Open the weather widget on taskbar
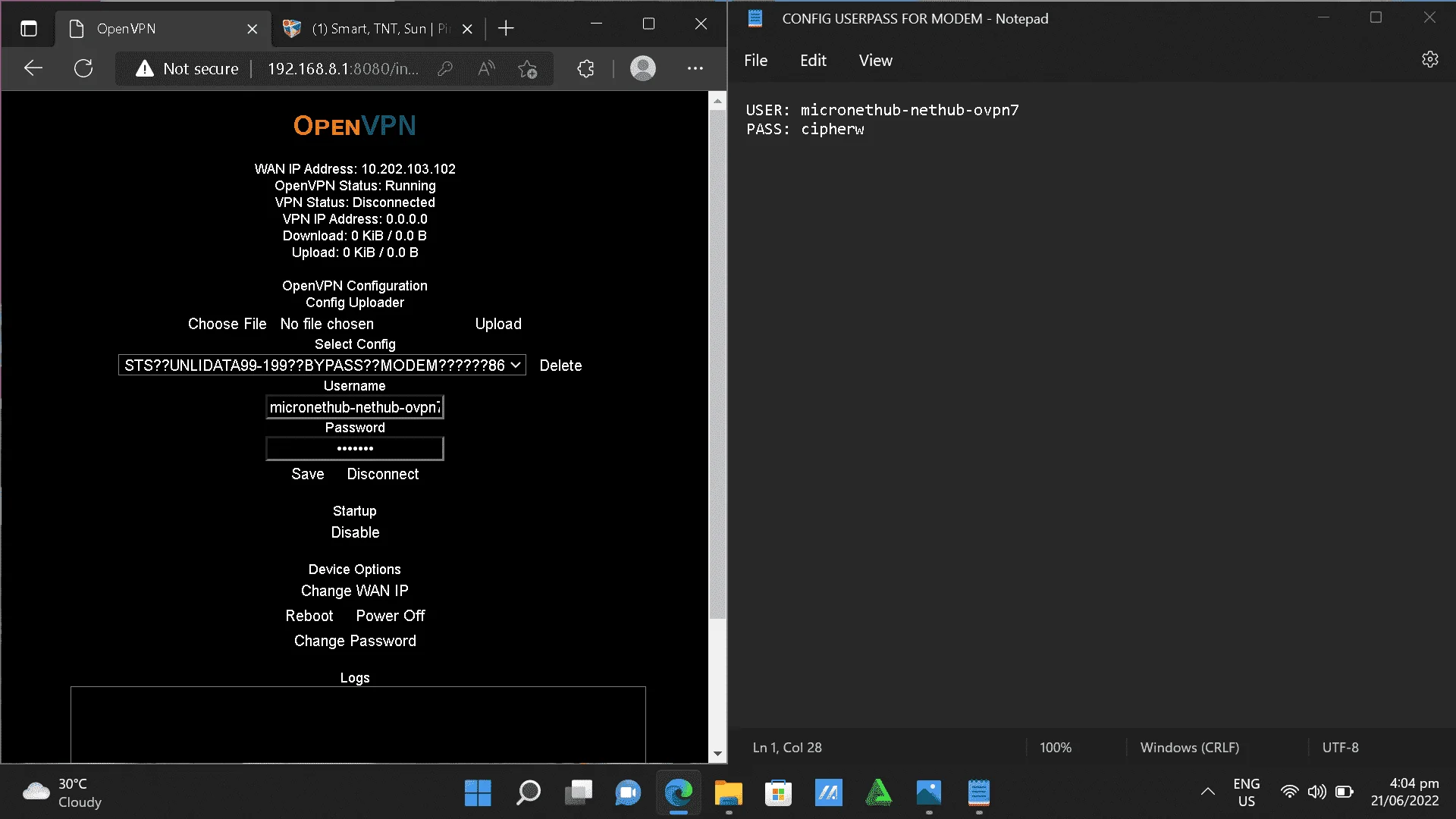Image resolution: width=1456 pixels, height=819 pixels. (x=62, y=792)
